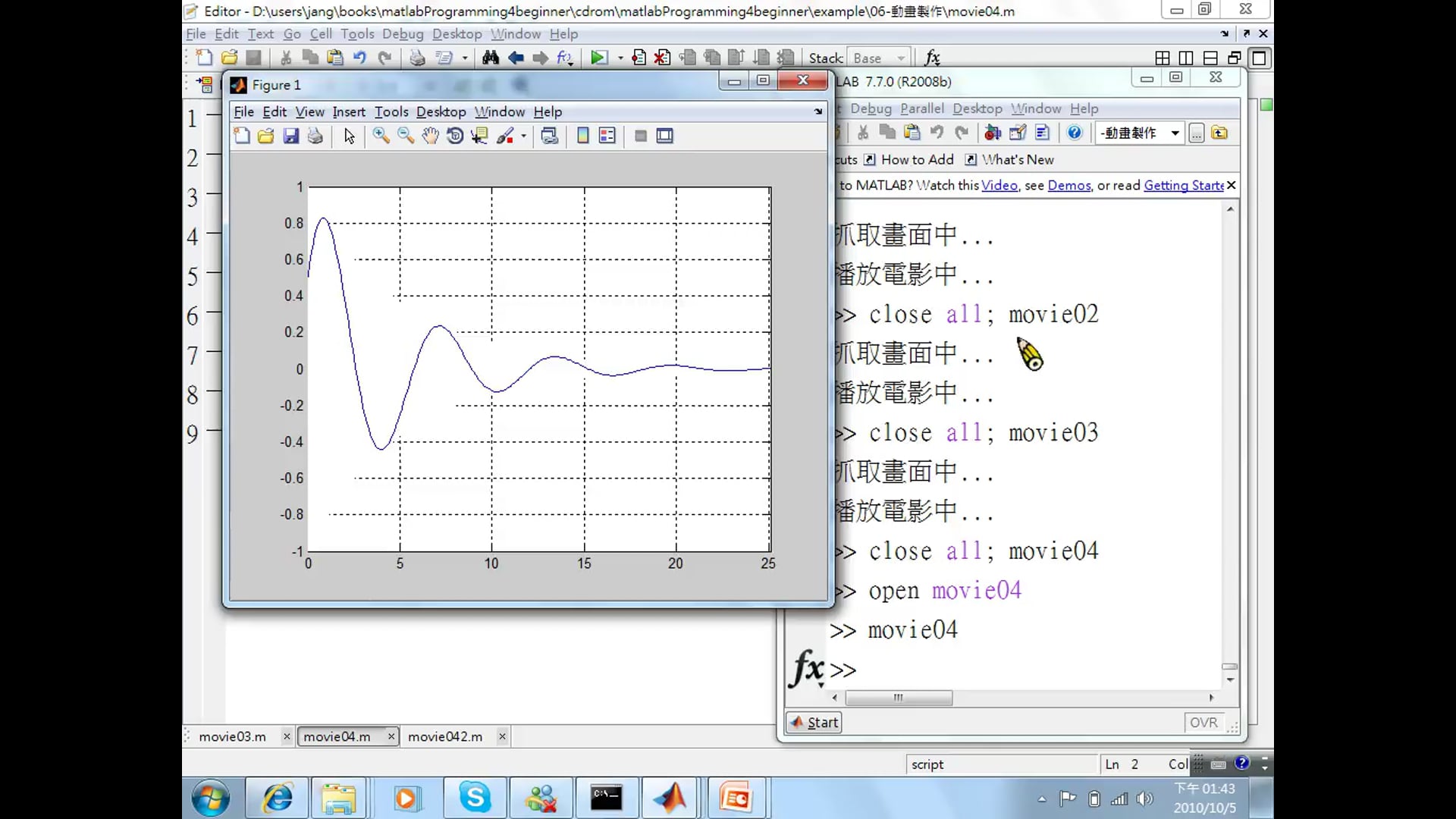Toggle Insert Legend in Figure toolbar
This screenshot has height=819, width=1456.
[607, 136]
